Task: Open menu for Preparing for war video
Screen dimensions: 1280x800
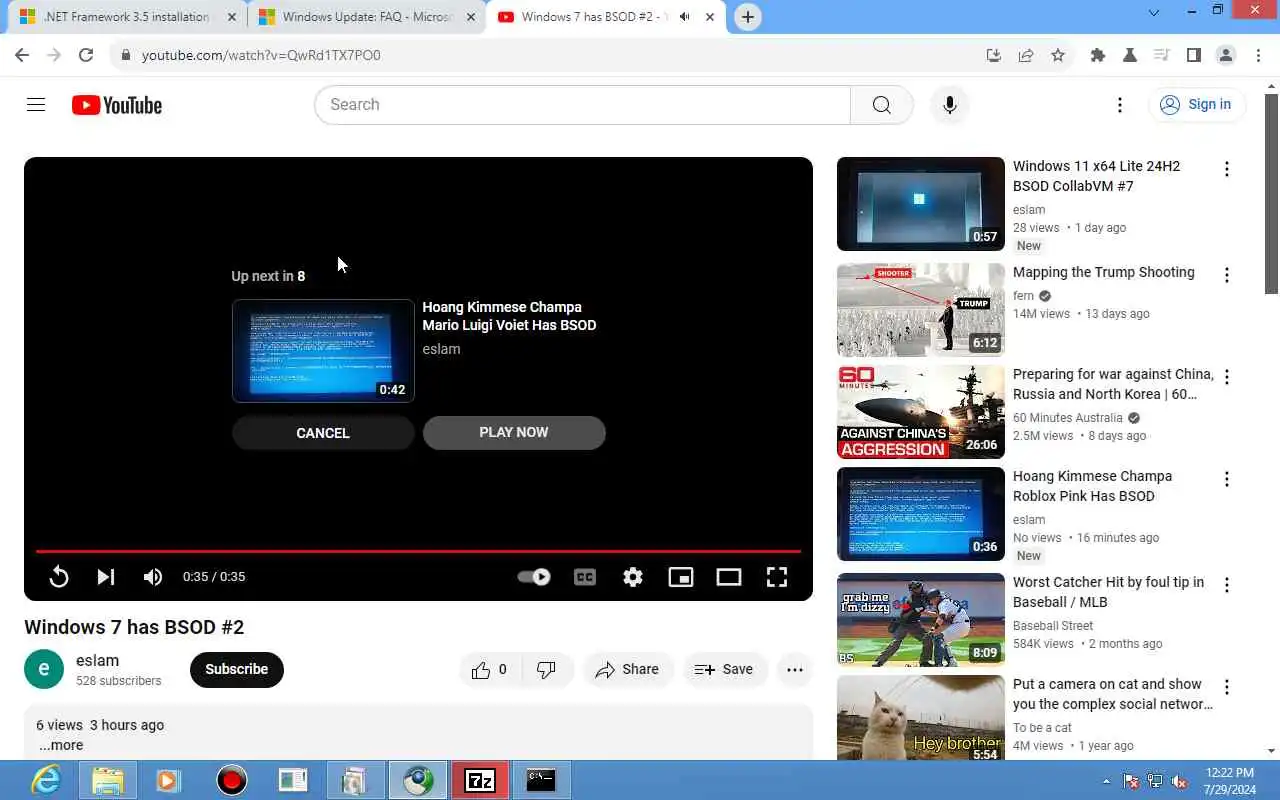Action: [1227, 377]
